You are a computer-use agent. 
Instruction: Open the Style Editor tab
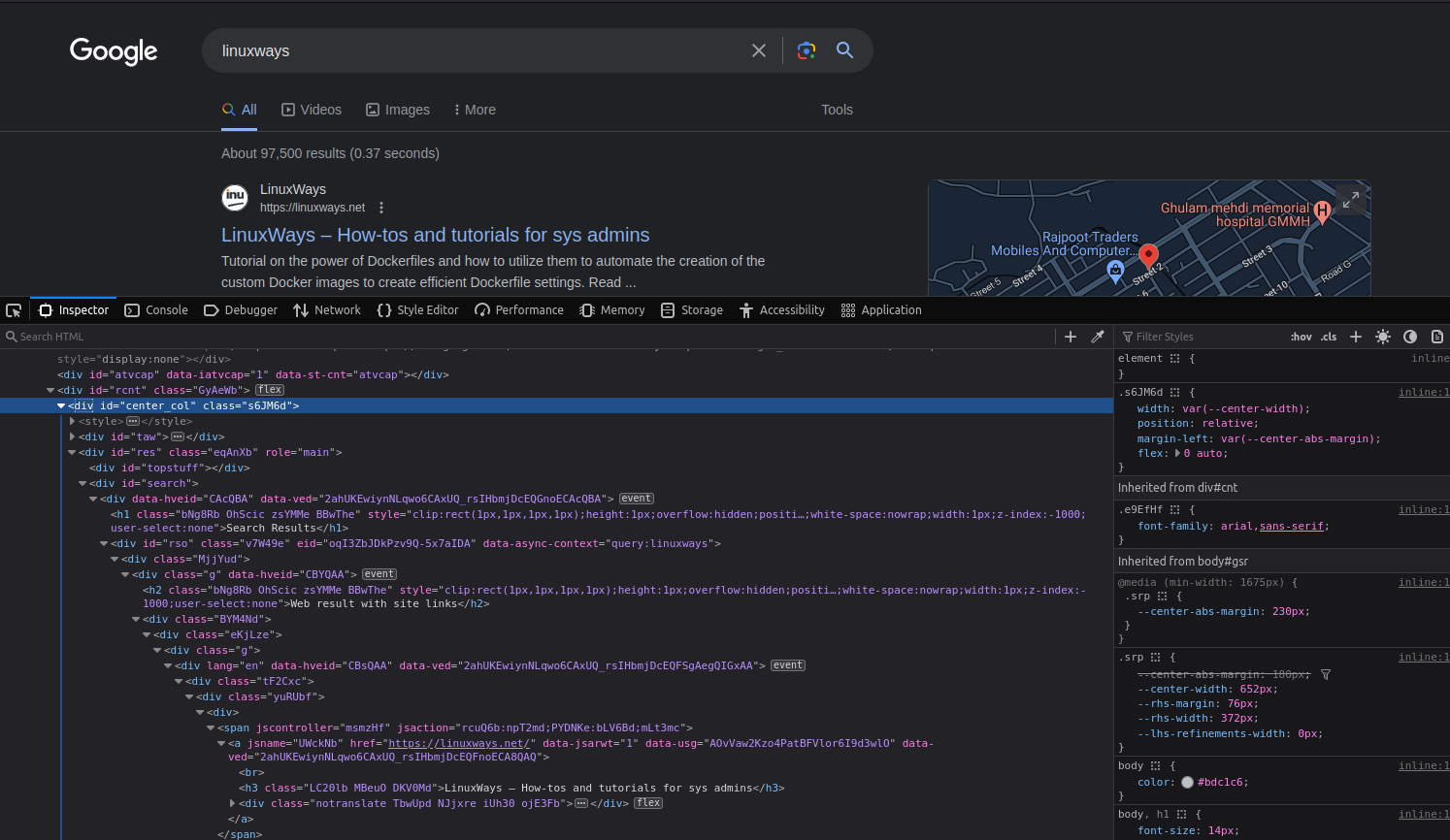click(x=417, y=310)
